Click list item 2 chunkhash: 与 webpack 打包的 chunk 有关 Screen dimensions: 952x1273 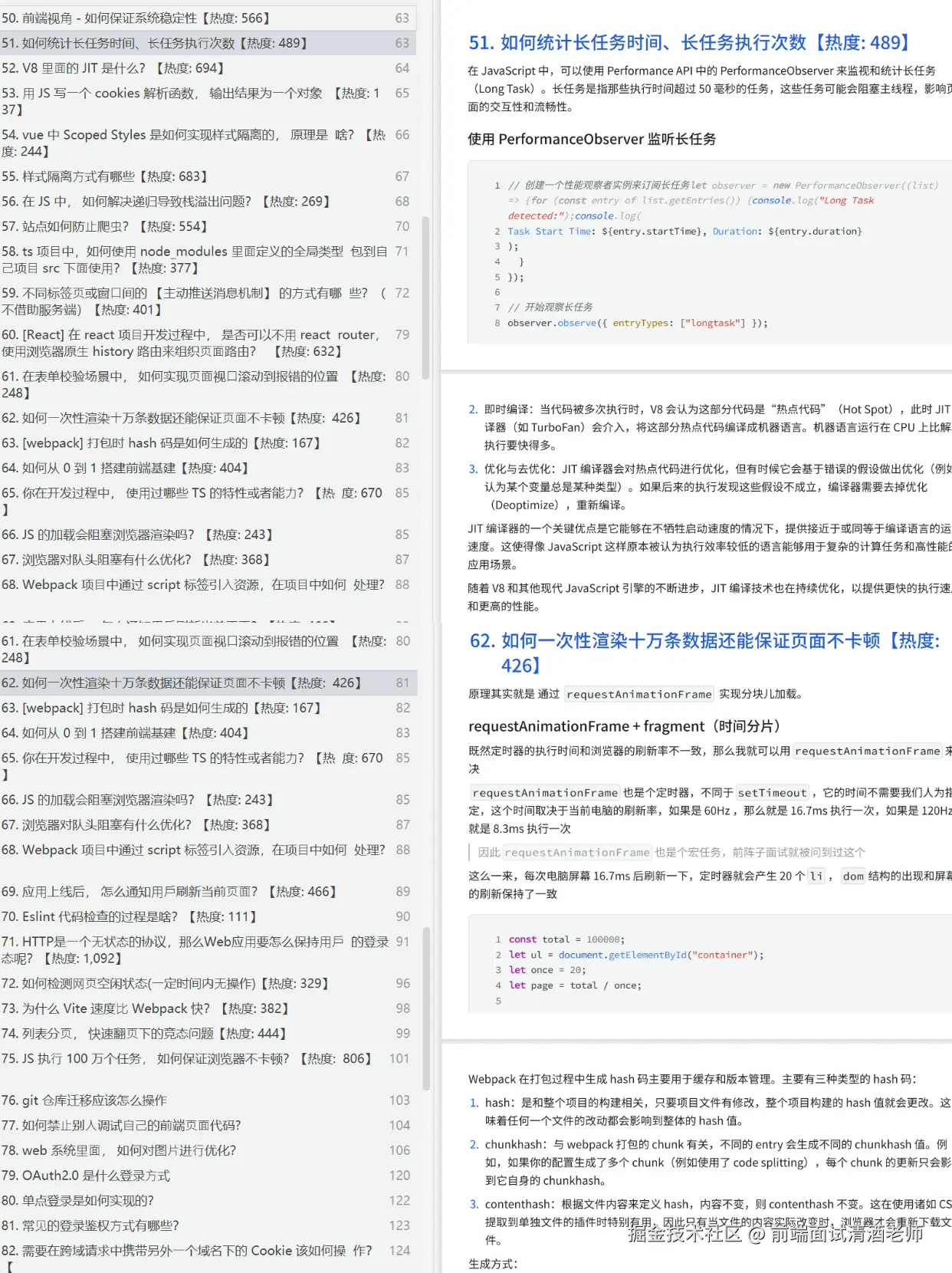[710, 1163]
